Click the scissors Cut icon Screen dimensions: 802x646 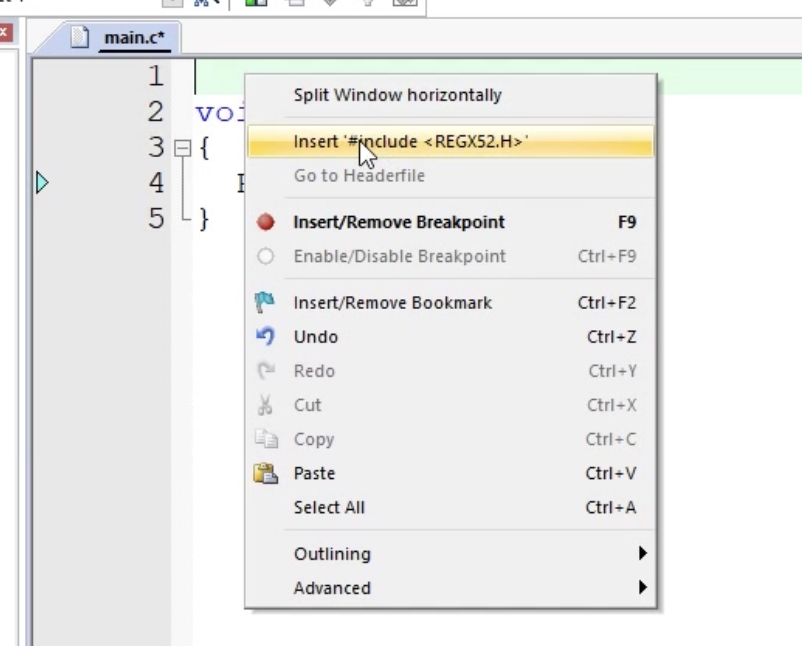[265, 405]
